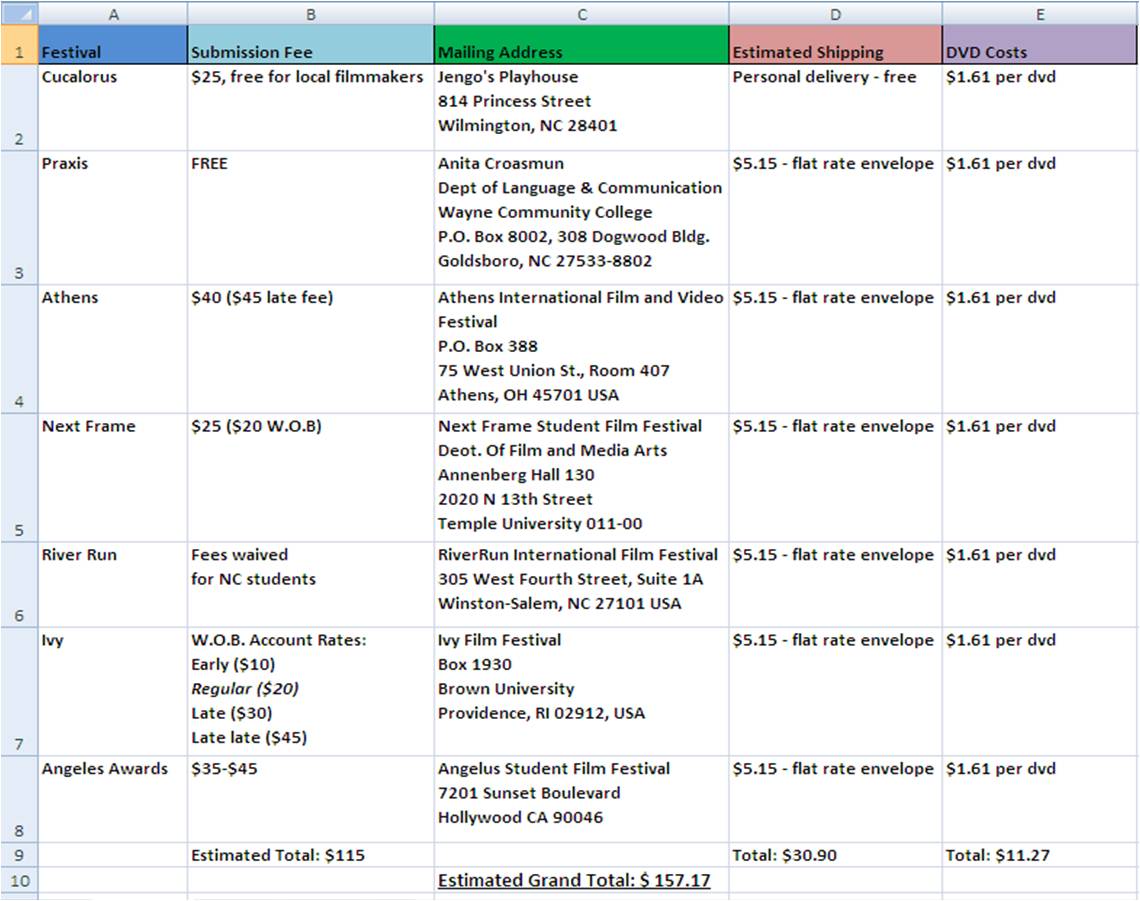This screenshot has height=901, width=1140.
Task: Click the Anita Croasmun address cell
Action: (582, 218)
